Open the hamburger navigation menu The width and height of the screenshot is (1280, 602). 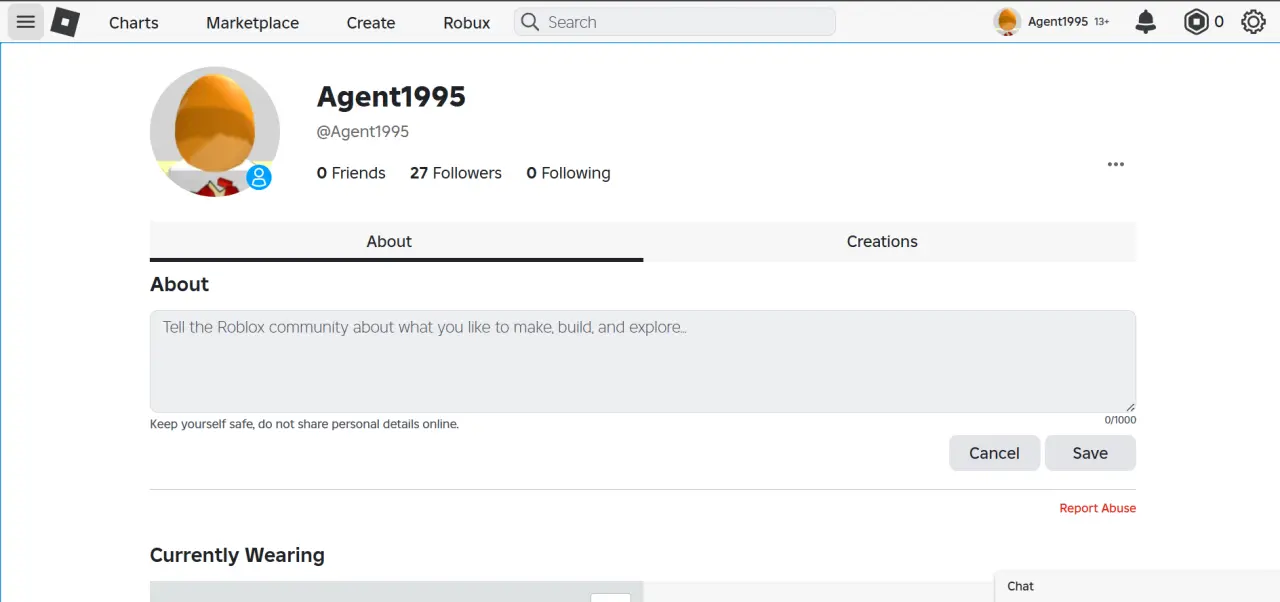click(25, 22)
